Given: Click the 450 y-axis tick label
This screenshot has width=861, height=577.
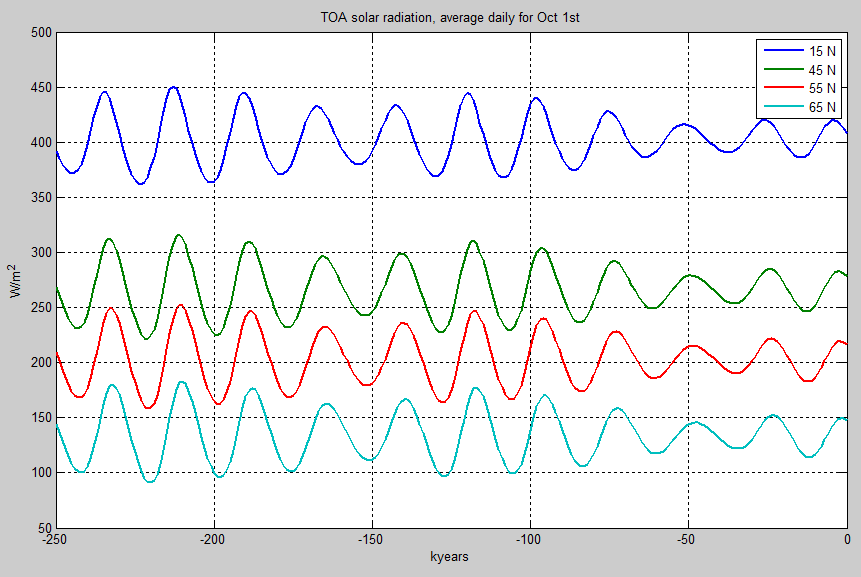Looking at the screenshot, I should pos(41,88).
